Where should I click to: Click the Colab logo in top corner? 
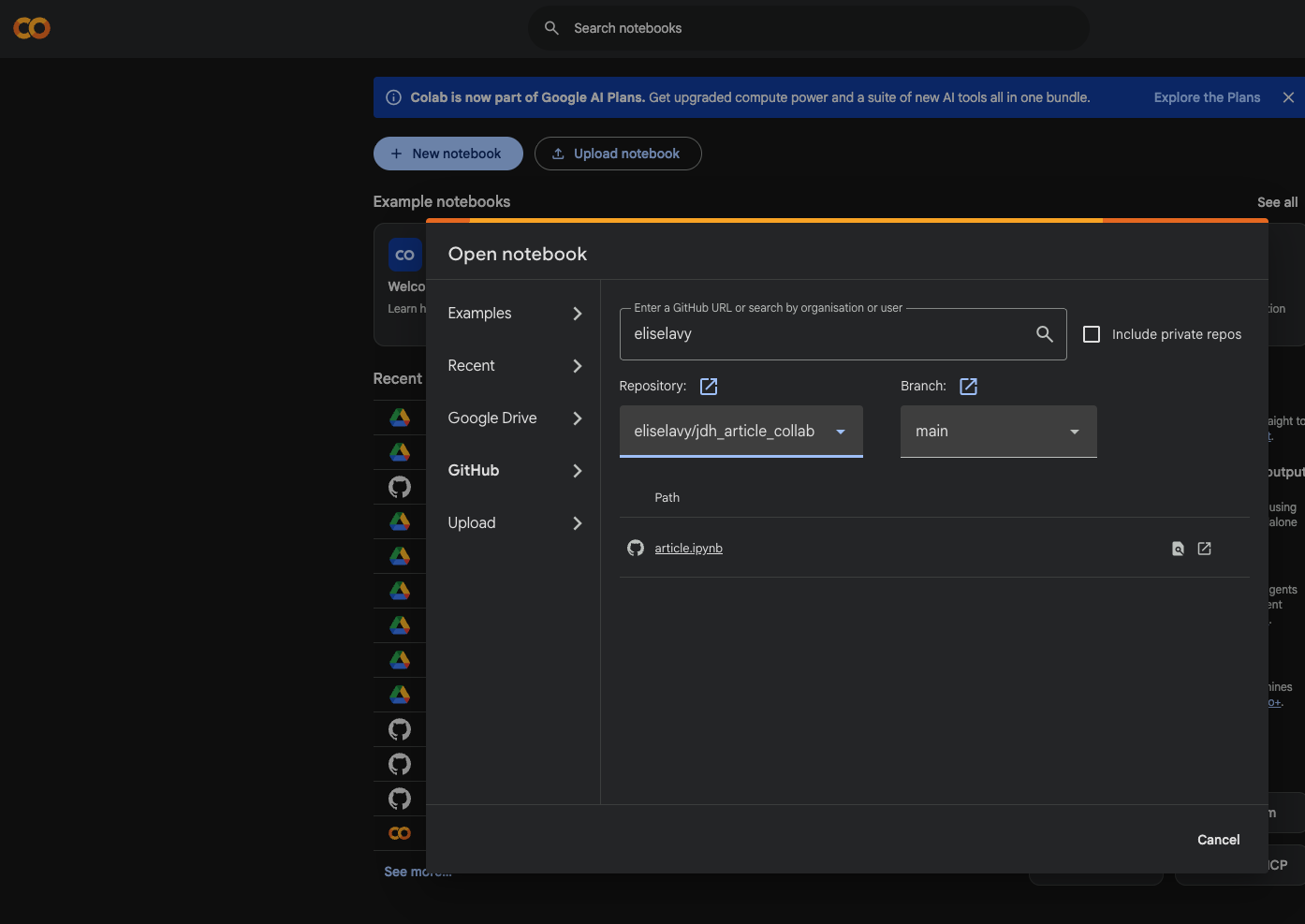(32, 28)
